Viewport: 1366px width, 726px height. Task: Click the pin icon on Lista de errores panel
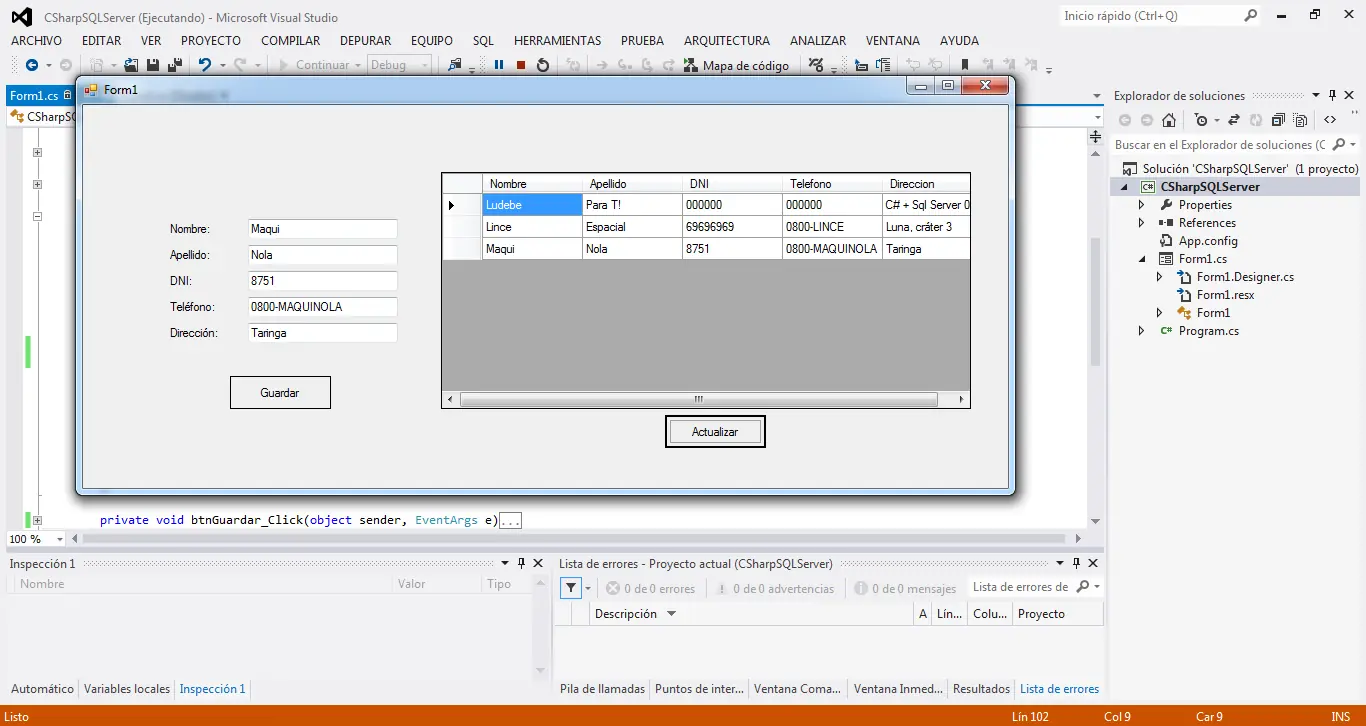click(x=1076, y=563)
